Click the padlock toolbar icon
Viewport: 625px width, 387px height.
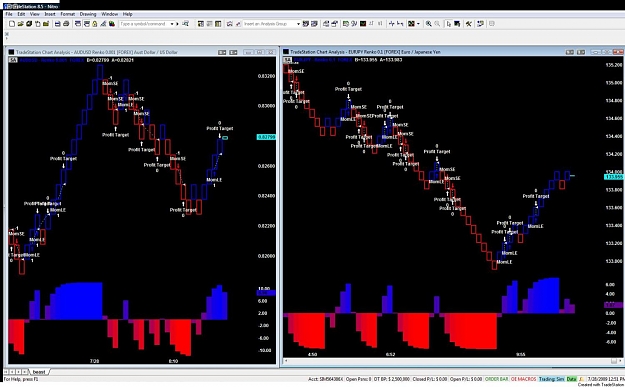(94, 24)
